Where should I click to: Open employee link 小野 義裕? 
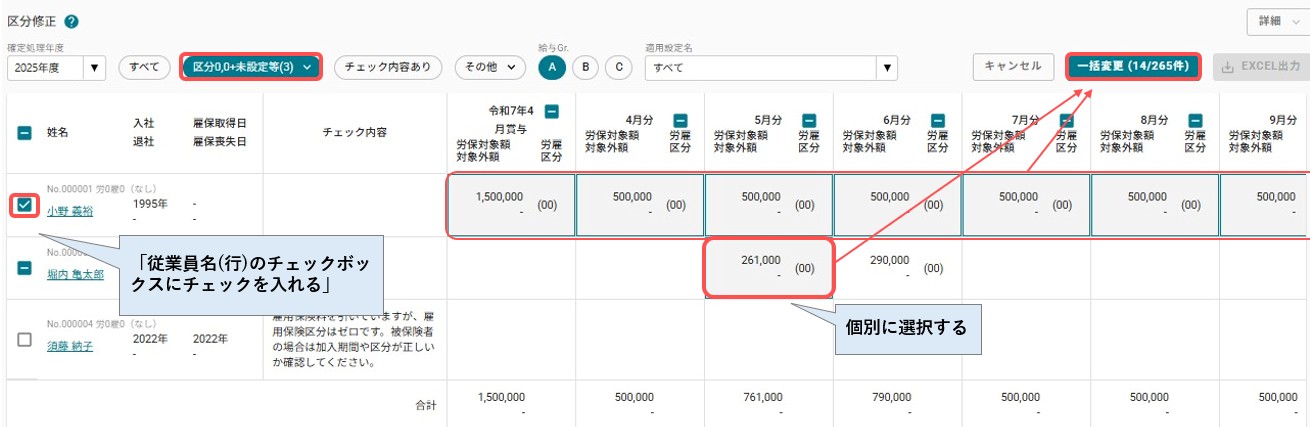click(x=70, y=211)
